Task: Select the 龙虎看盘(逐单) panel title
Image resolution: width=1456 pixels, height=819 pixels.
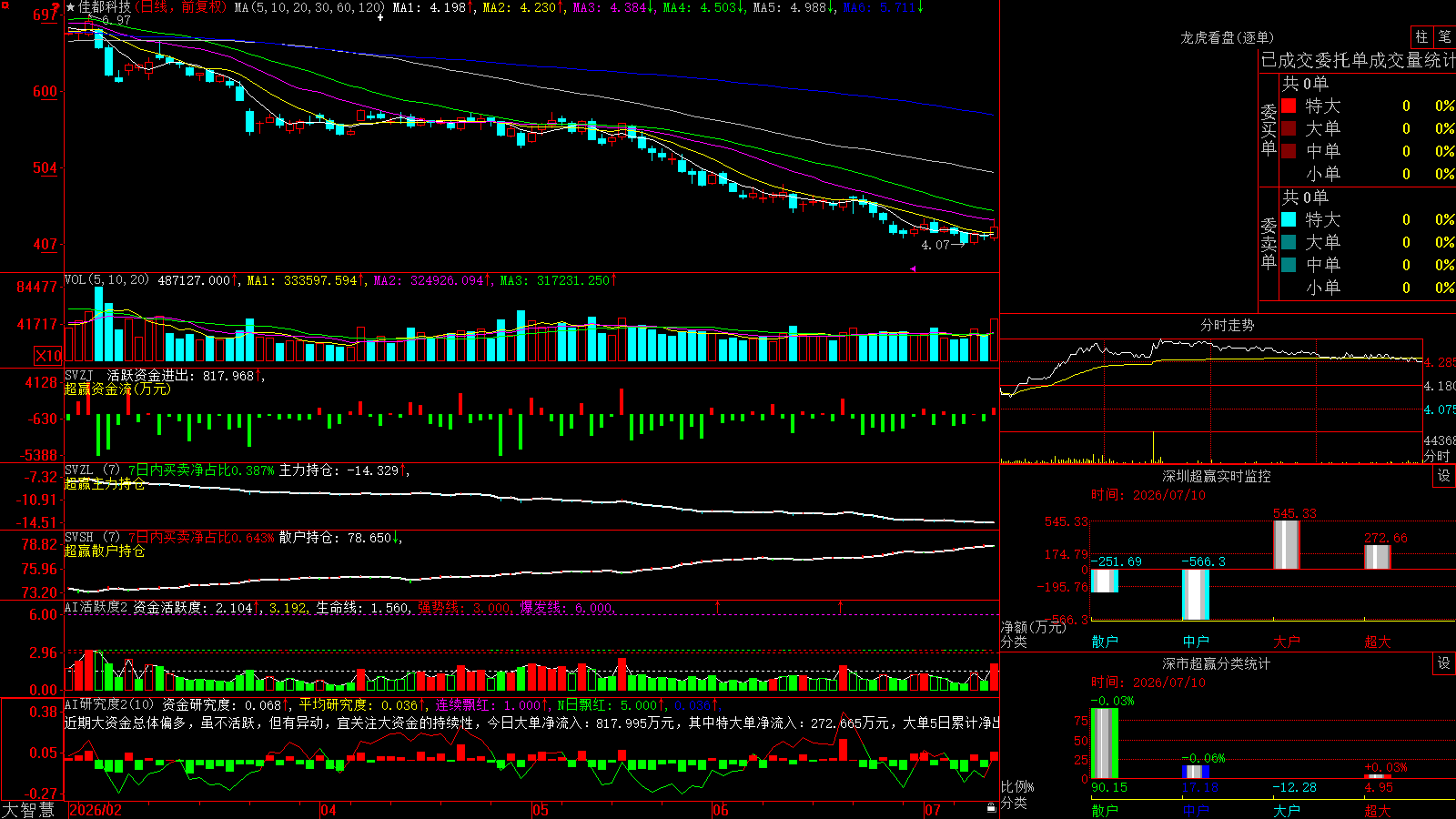Action: tap(1227, 37)
